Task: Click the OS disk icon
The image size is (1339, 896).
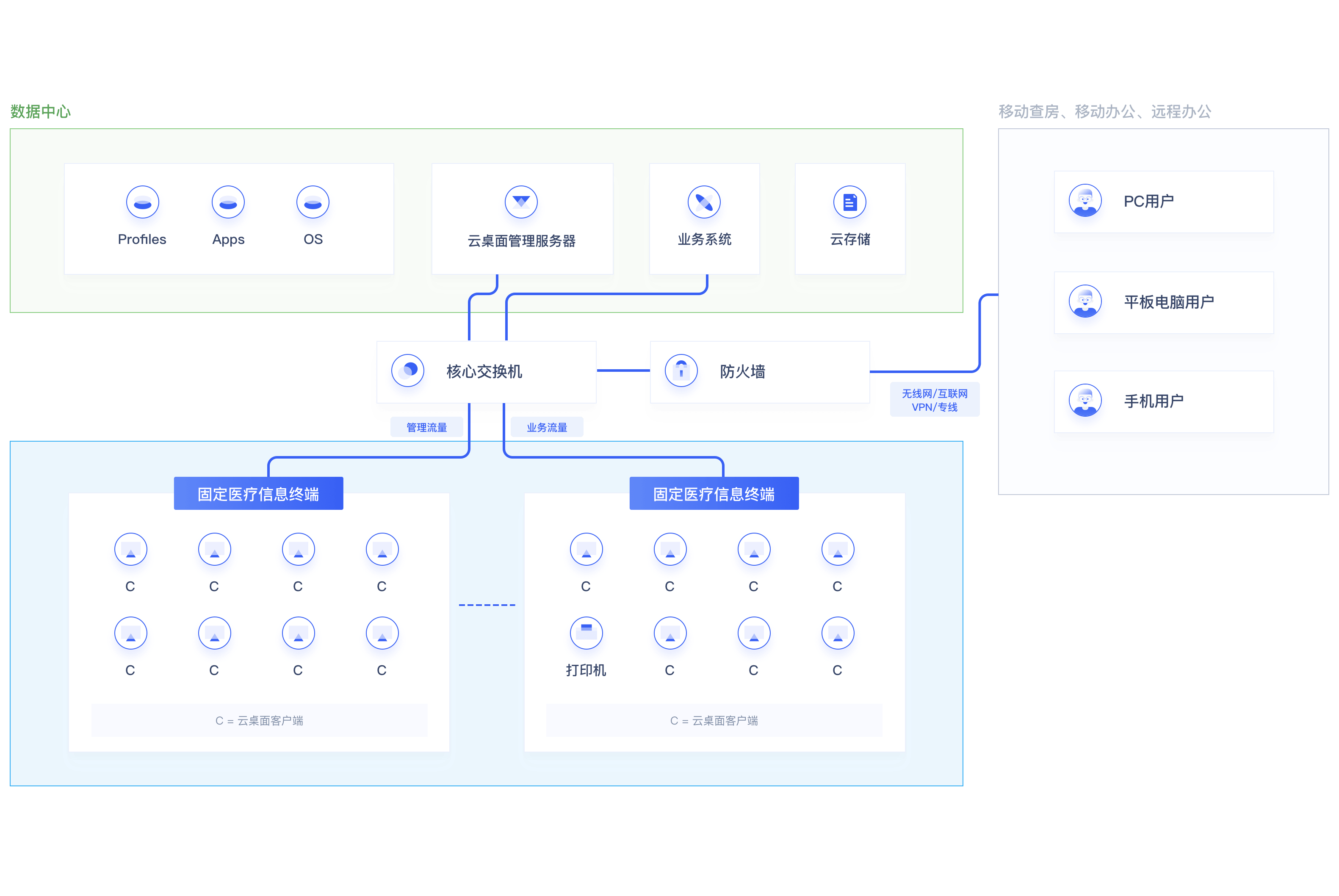Action: pos(313,202)
